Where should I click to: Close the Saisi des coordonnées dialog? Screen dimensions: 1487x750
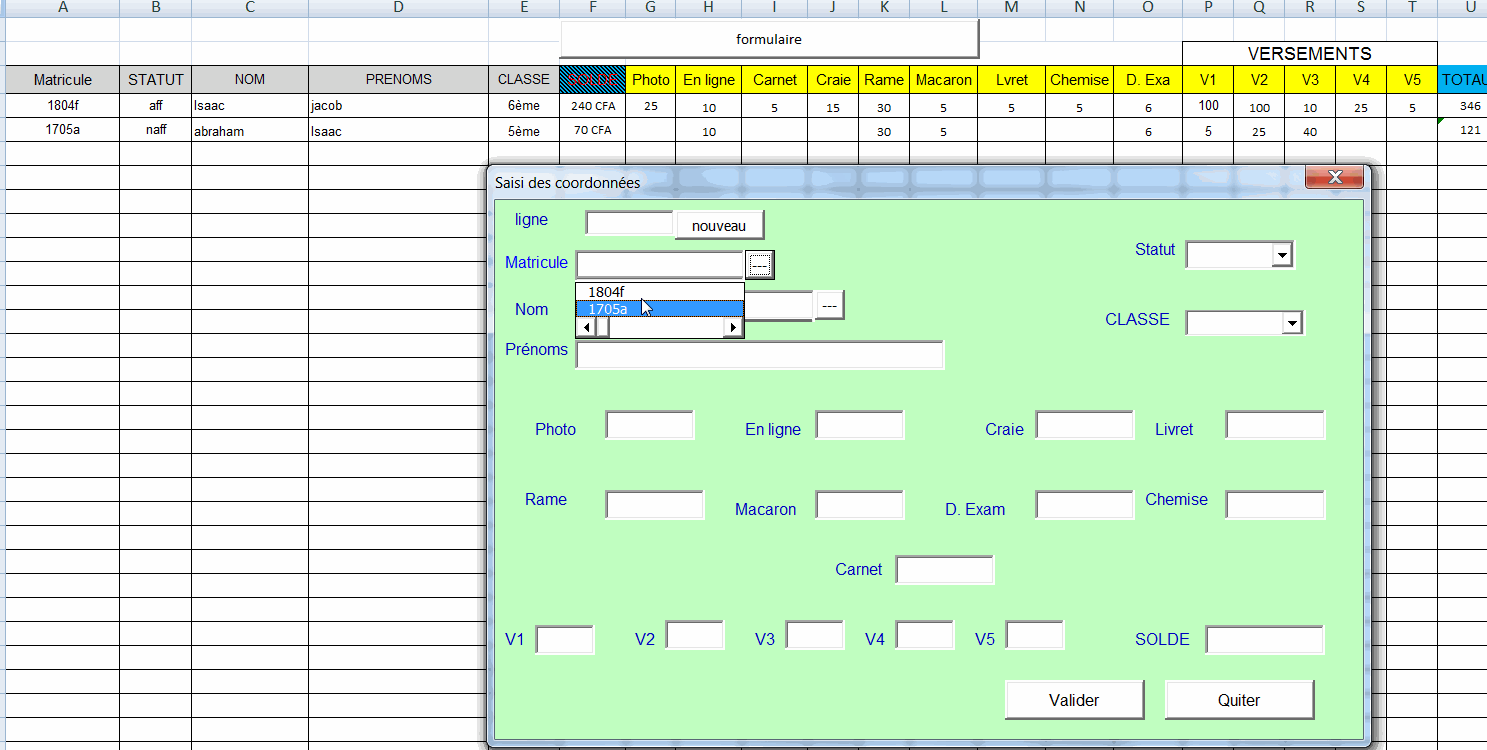tap(1334, 178)
